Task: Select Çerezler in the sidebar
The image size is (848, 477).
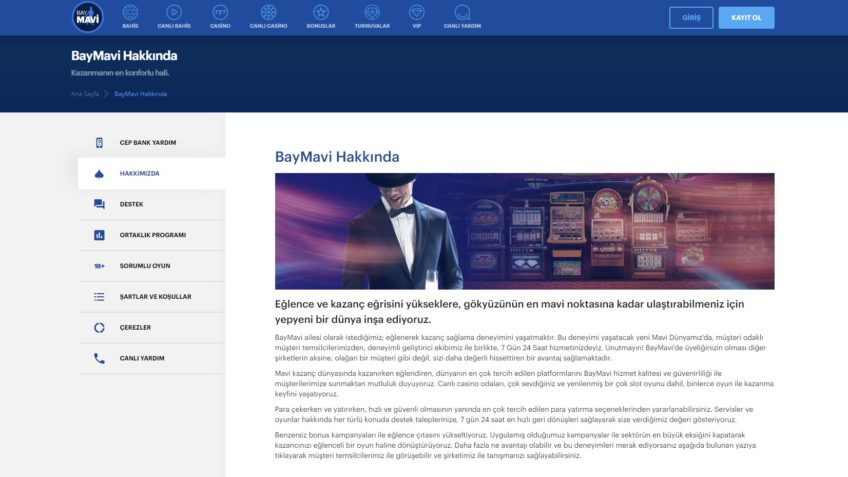Action: [135, 327]
